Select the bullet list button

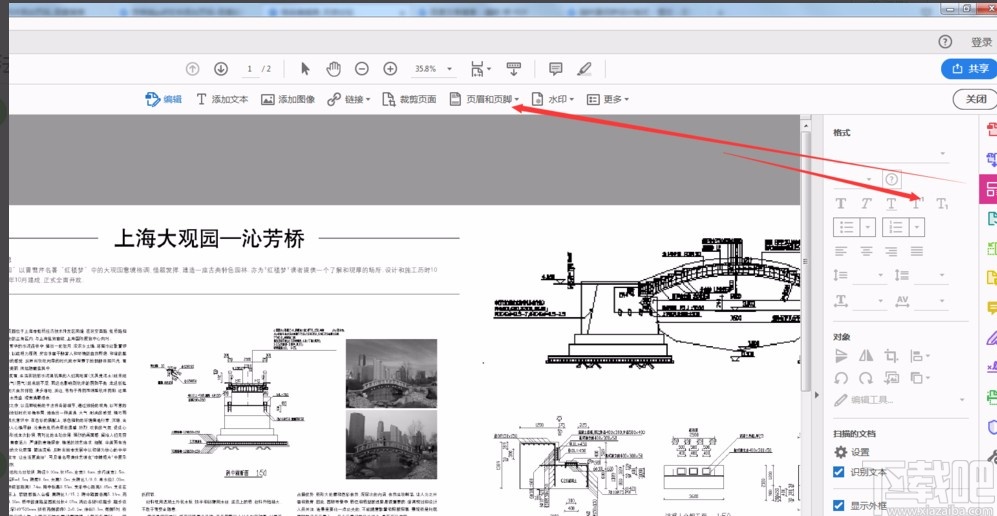(847, 226)
